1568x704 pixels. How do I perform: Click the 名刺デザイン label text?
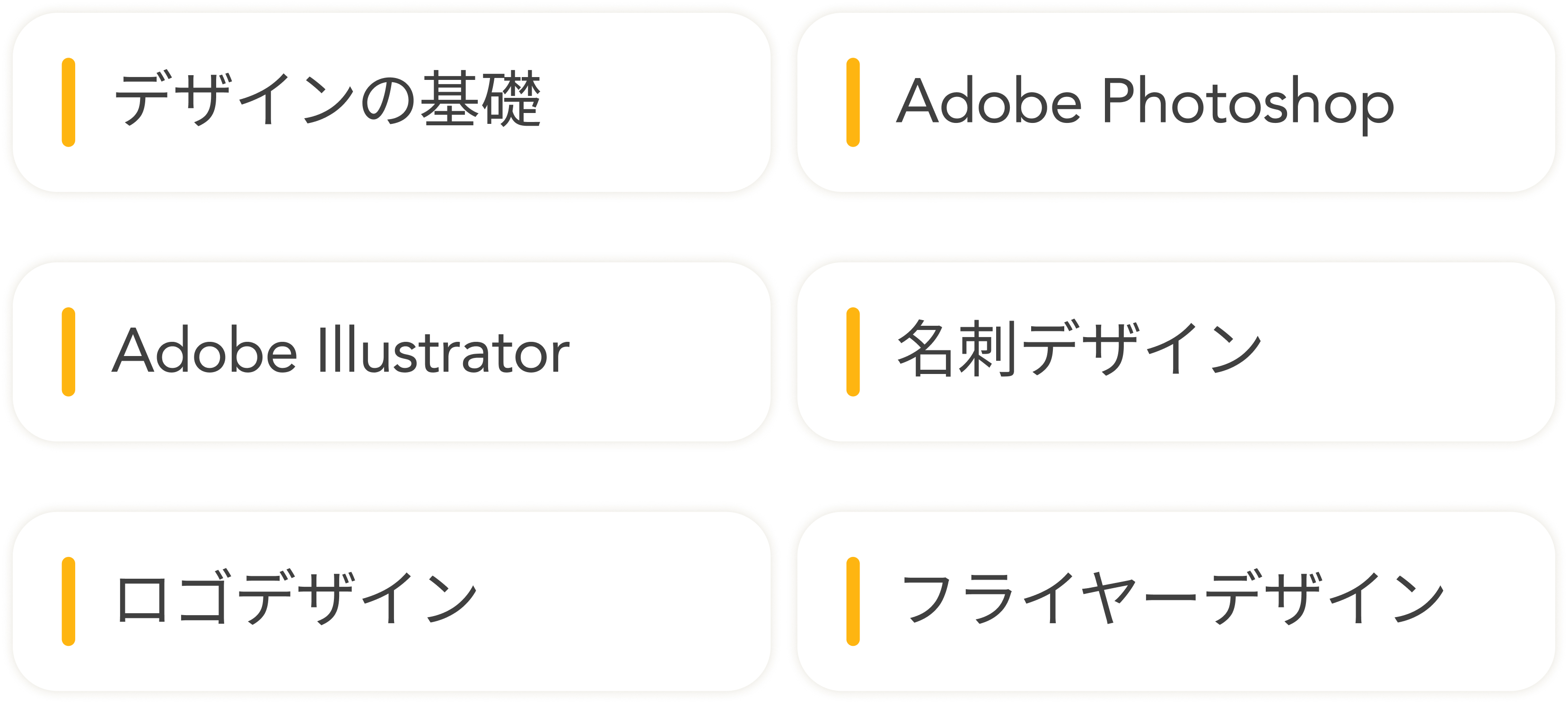click(1078, 348)
